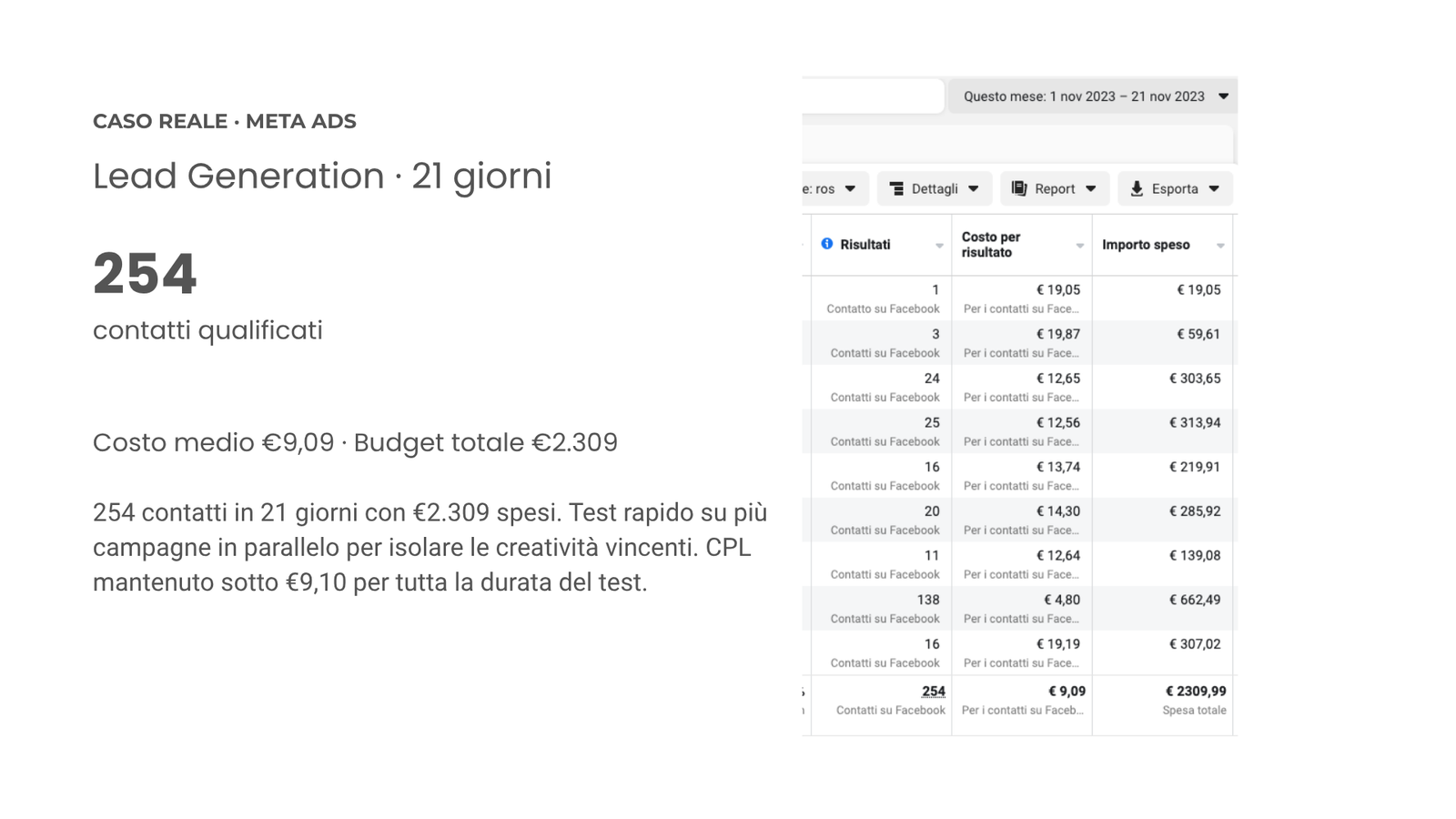This screenshot has height=819, width=1456.
Task: Expand the Report dropdown caret
Action: [x=1091, y=188]
